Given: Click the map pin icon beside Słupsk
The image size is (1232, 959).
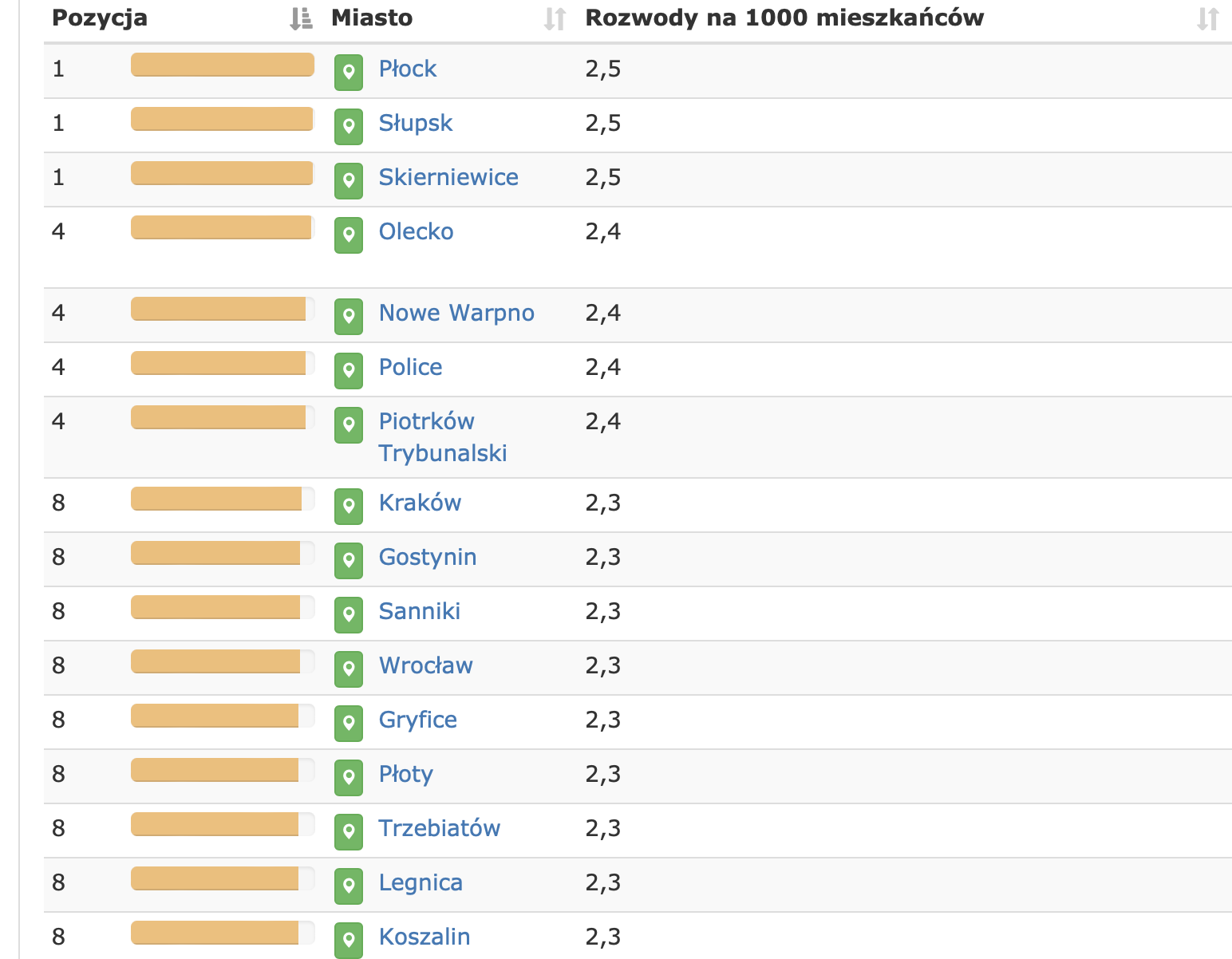Looking at the screenshot, I should pyautogui.click(x=349, y=127).
